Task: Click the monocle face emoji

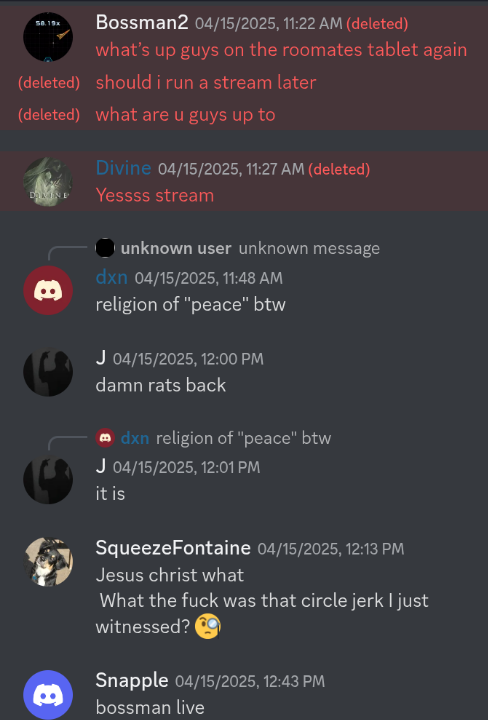Action: [208, 627]
